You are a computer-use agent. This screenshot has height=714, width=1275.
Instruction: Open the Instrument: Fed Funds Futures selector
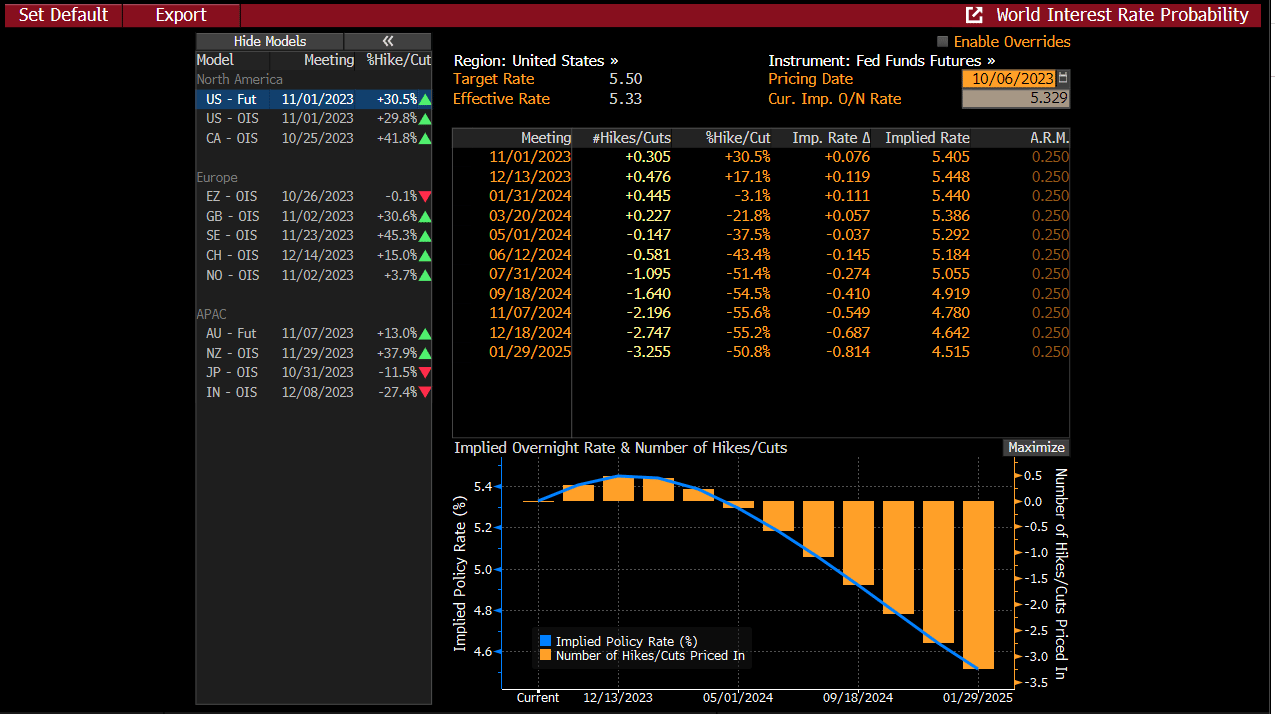click(867, 60)
